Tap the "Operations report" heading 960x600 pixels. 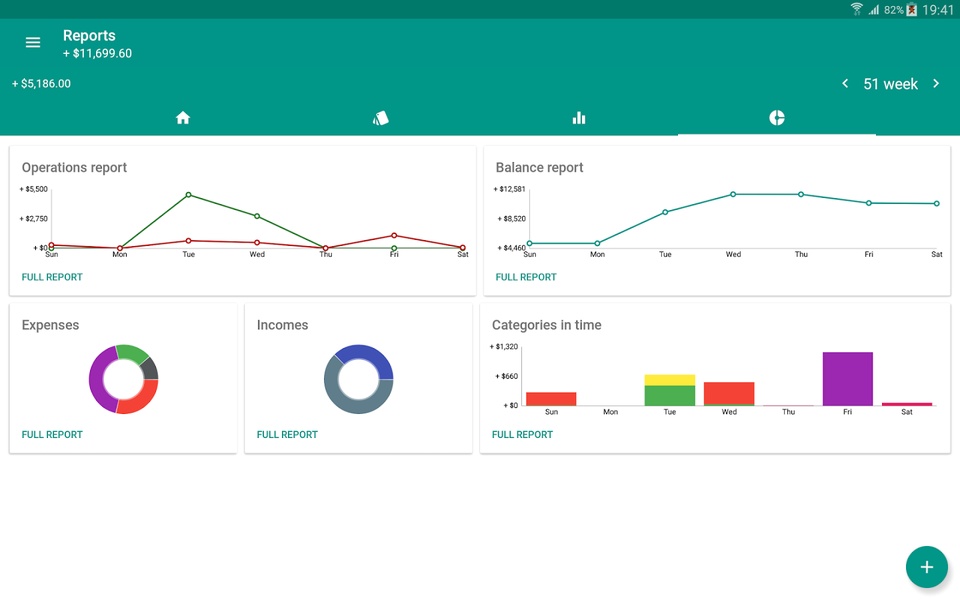pos(74,167)
